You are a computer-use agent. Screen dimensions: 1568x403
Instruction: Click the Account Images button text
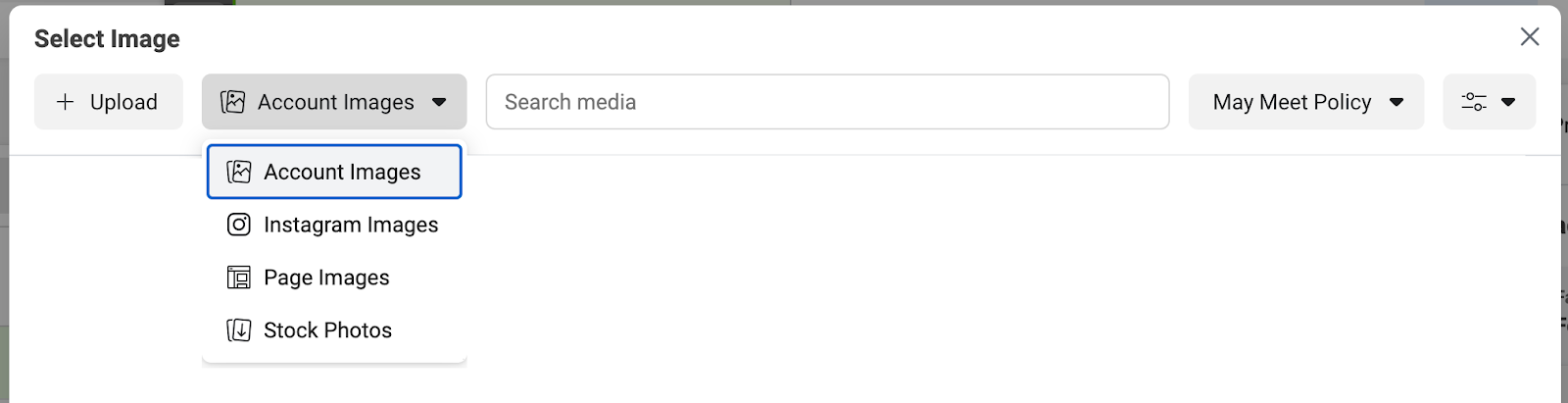coord(336,102)
